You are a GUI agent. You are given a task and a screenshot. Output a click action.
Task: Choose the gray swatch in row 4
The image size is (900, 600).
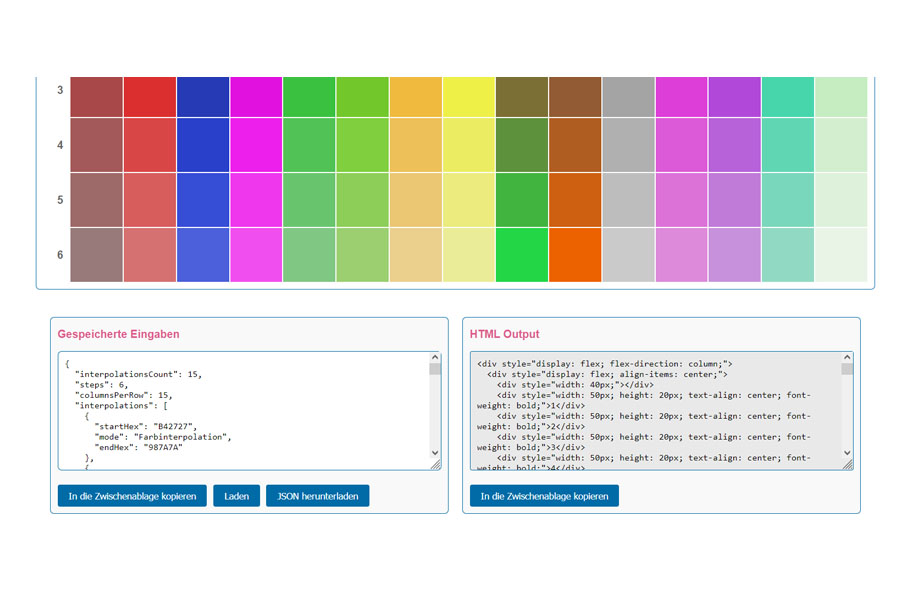click(x=628, y=145)
